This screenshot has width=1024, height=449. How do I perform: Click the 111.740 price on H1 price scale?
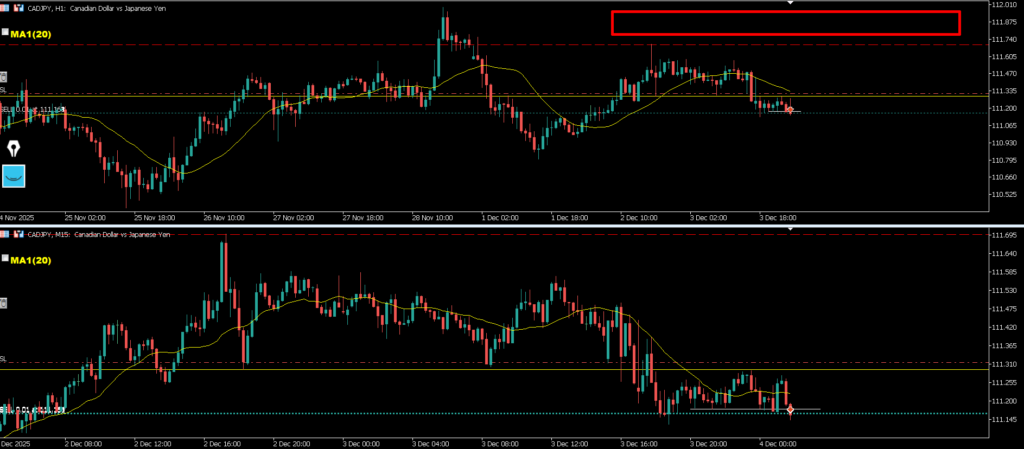[1003, 39]
